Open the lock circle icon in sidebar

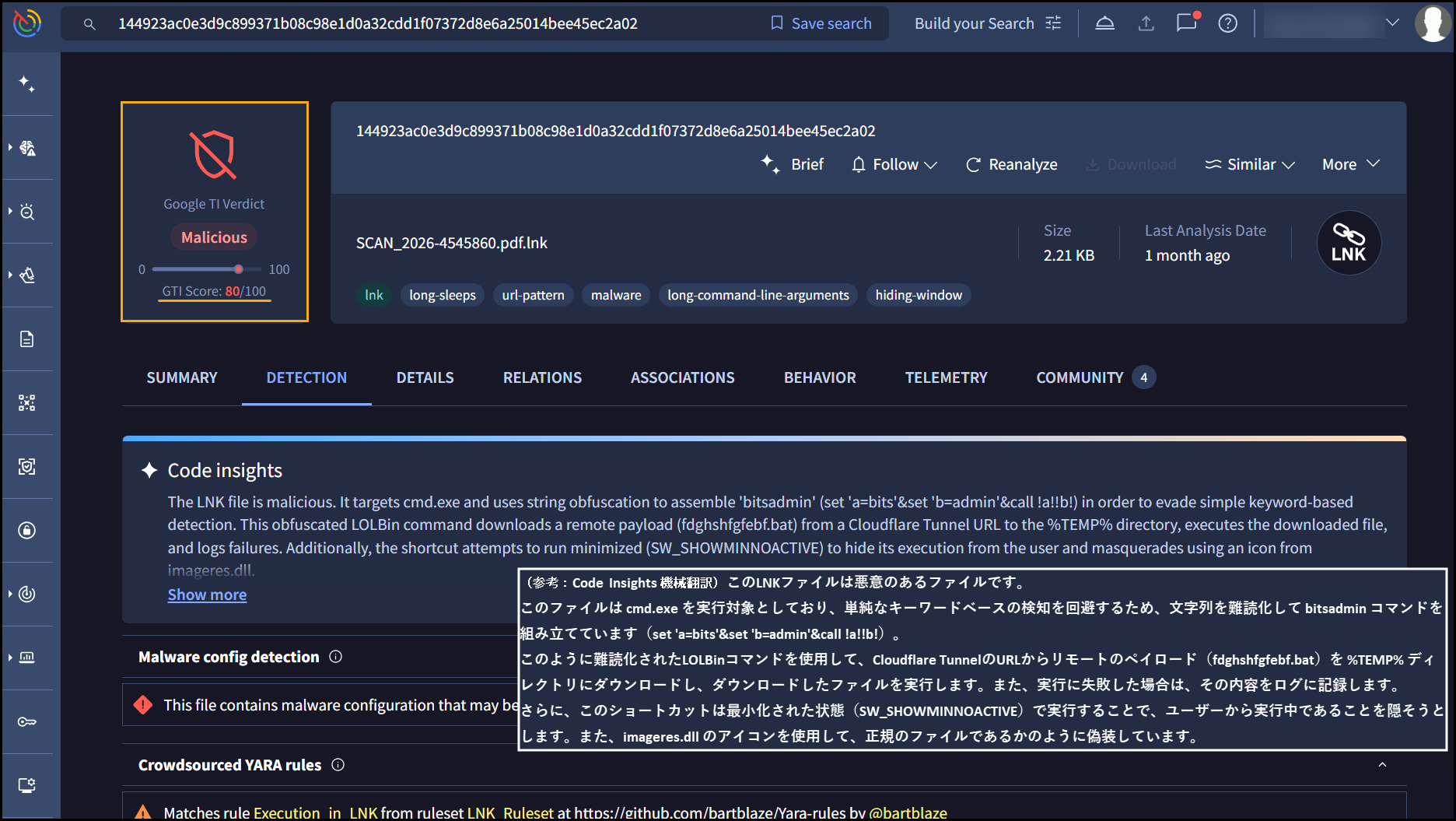[x=27, y=531]
